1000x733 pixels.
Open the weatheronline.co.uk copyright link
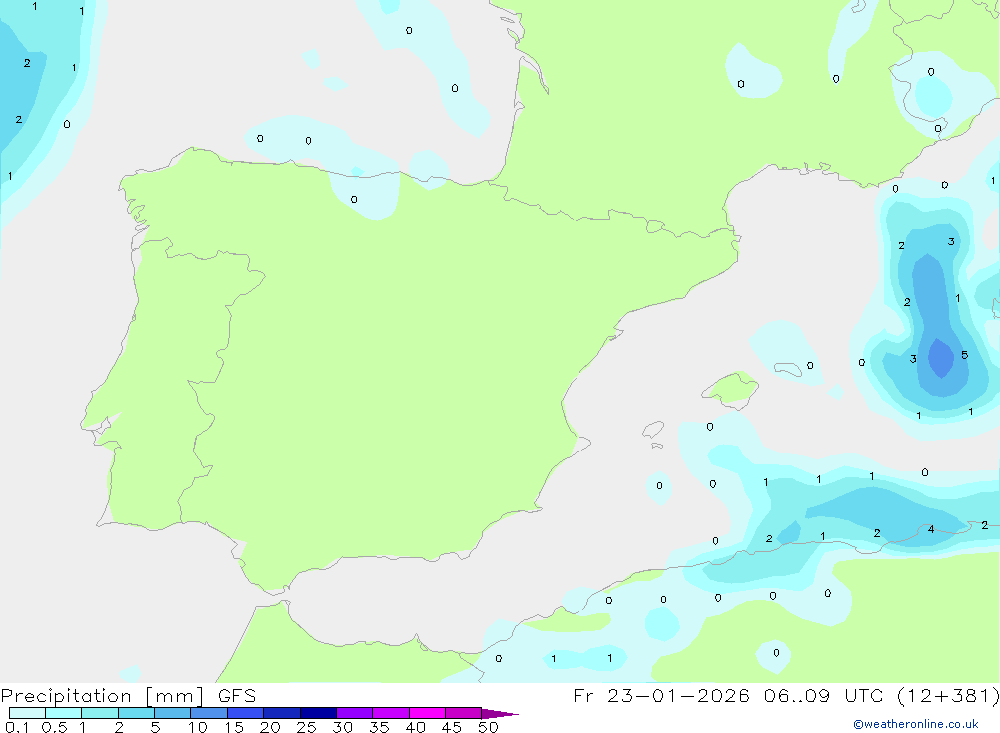coord(915,724)
